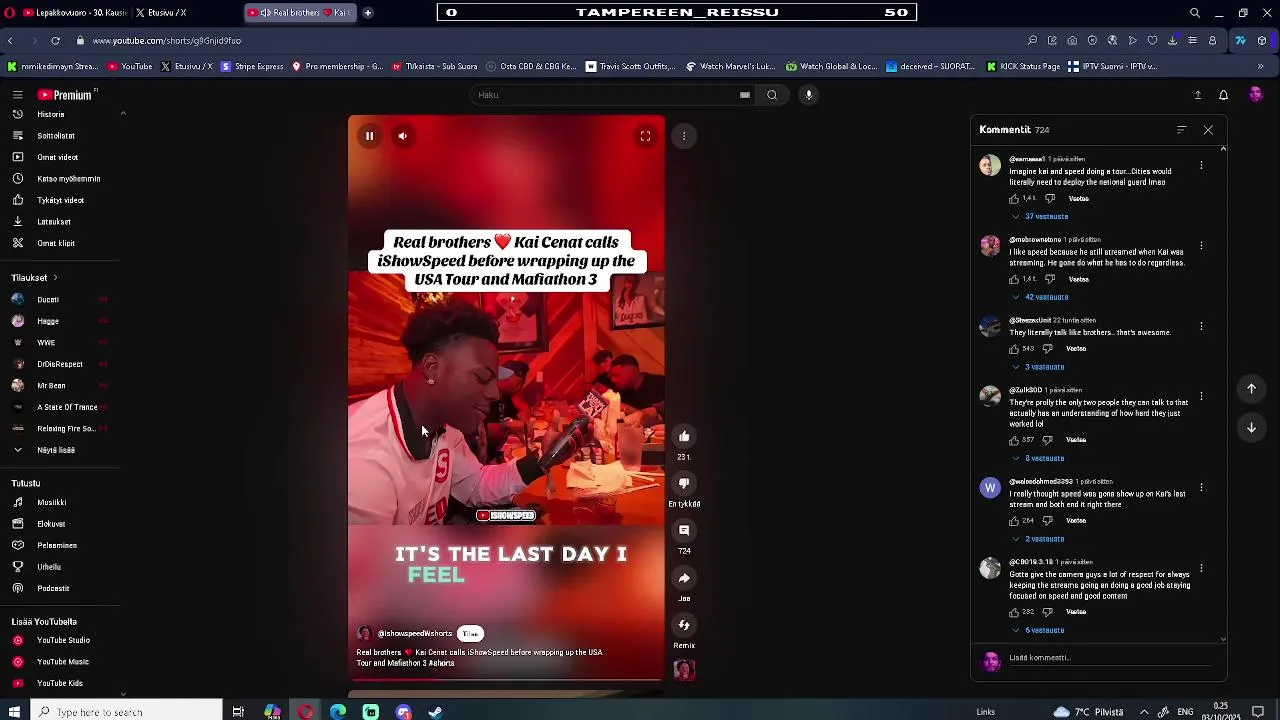This screenshot has height=720, width=1280.
Task: Click the YouTube search magnifier button
Action: [772, 95]
